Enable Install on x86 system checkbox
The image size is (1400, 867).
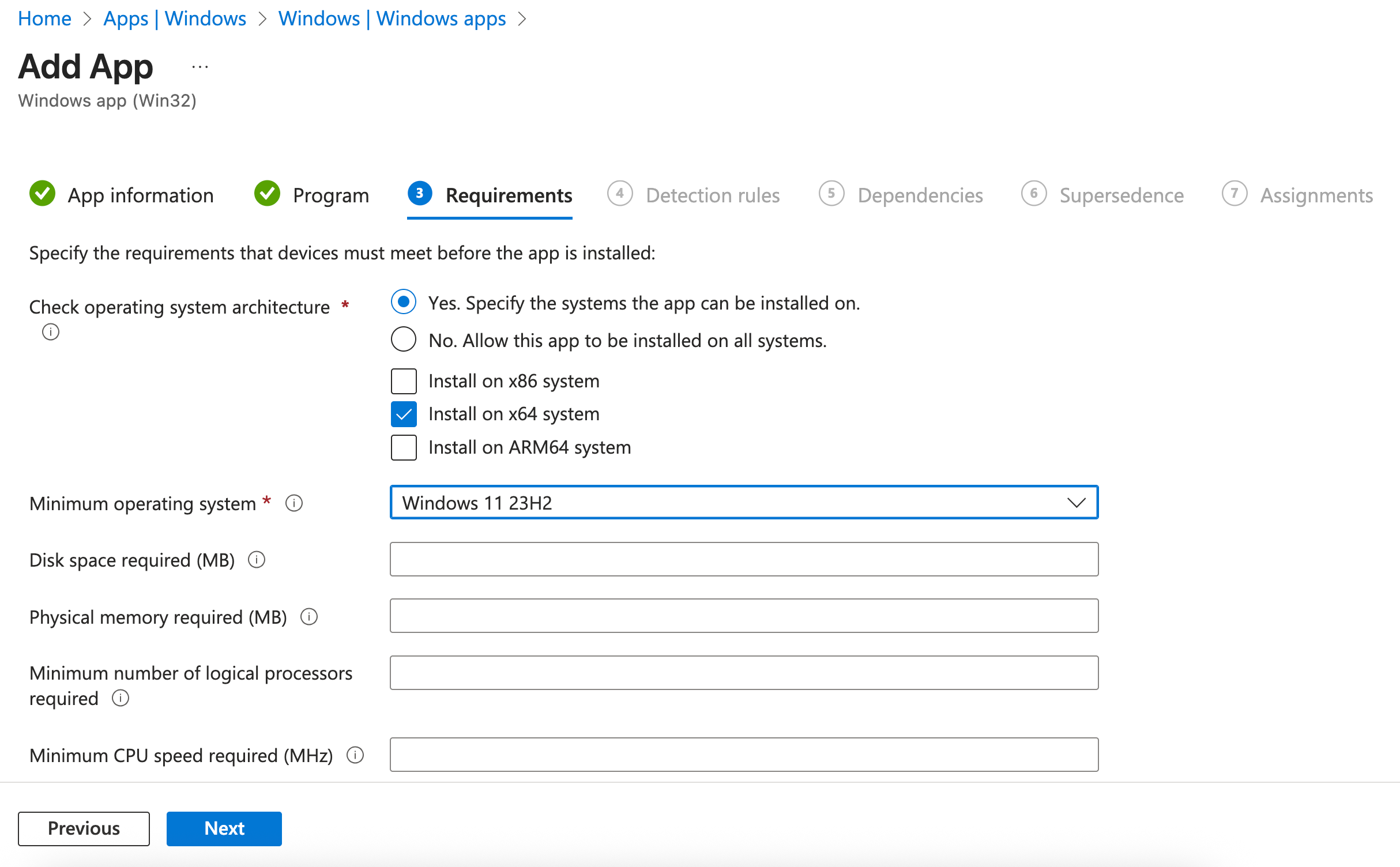[x=404, y=381]
